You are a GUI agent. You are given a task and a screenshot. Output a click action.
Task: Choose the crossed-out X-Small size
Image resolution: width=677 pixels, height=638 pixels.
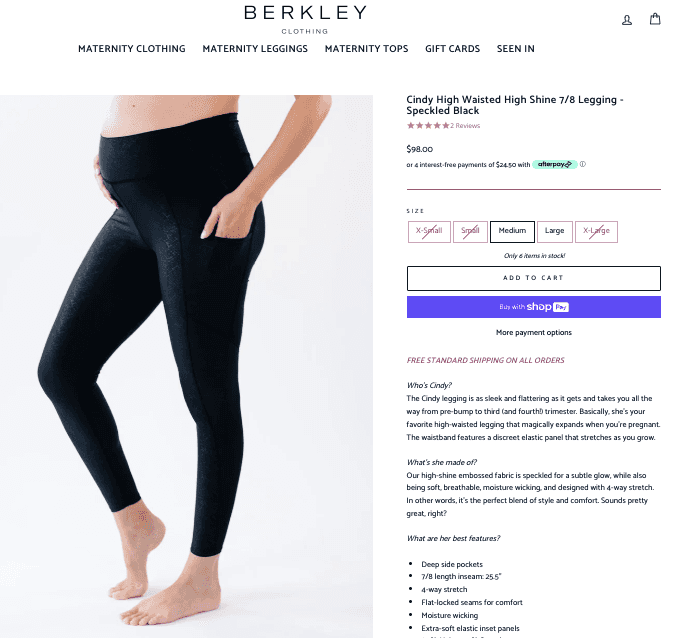coord(429,232)
